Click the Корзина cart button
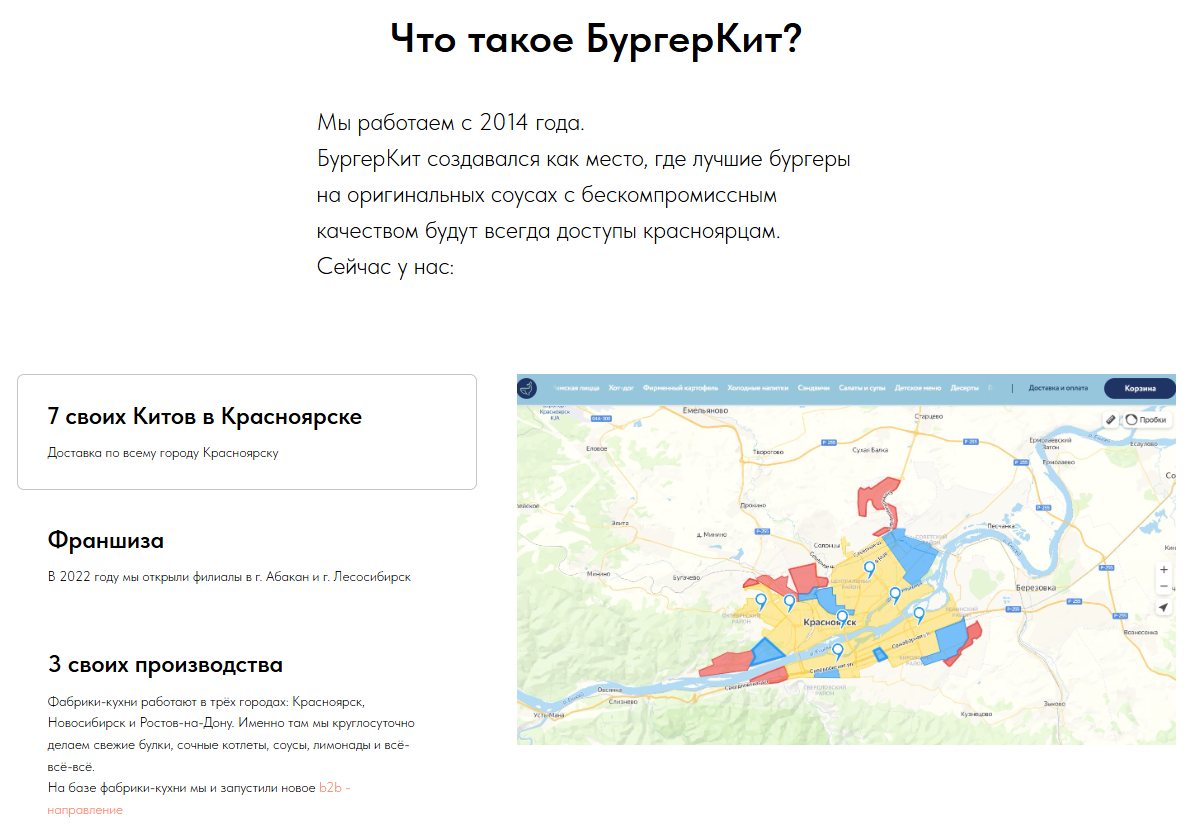This screenshot has width=1199, height=837. (1139, 388)
